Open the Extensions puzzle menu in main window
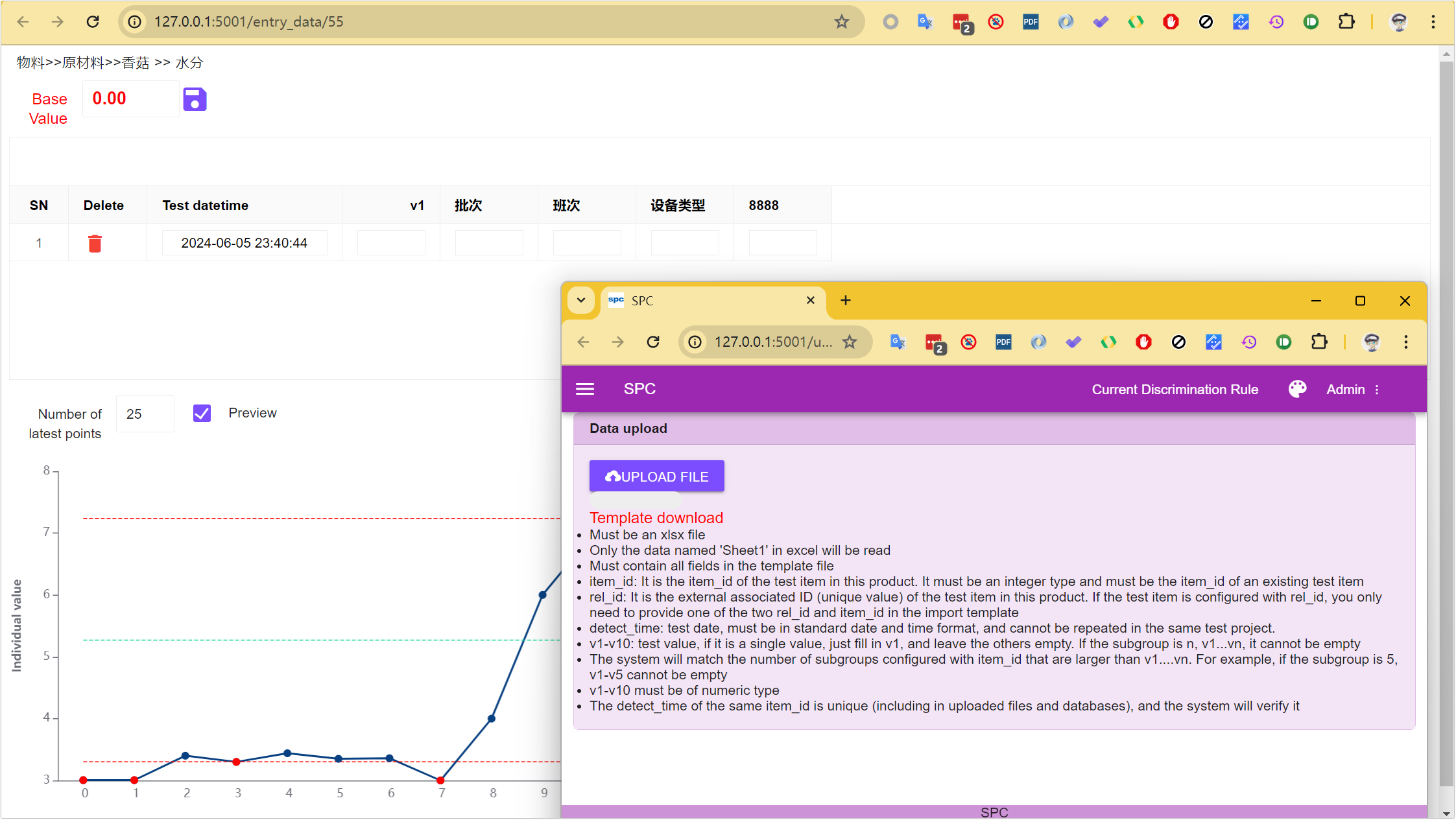The image size is (1456, 820). [x=1346, y=22]
